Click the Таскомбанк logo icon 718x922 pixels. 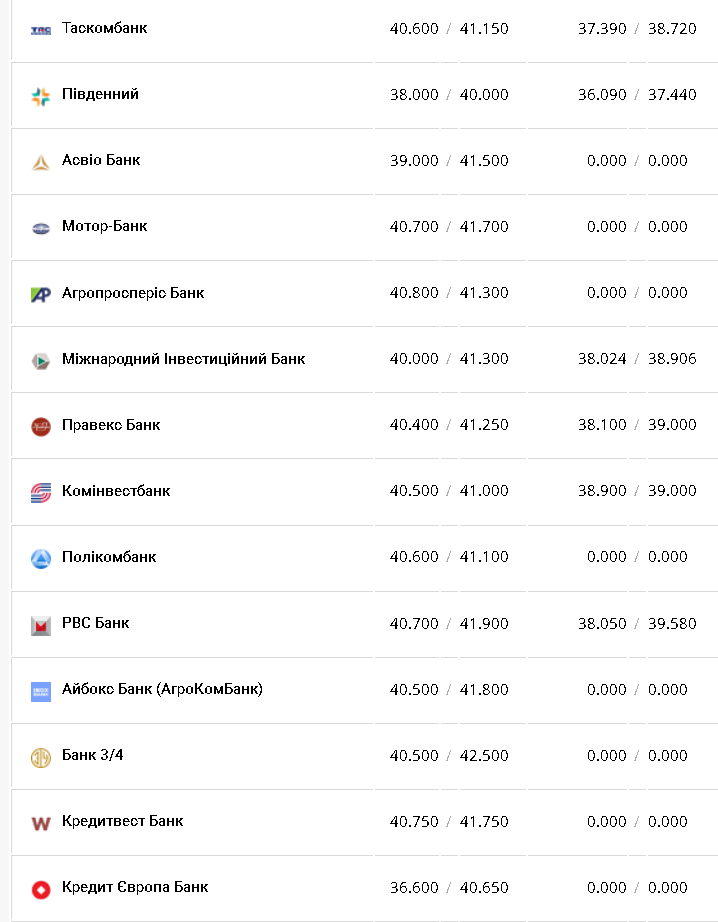[x=41, y=30]
